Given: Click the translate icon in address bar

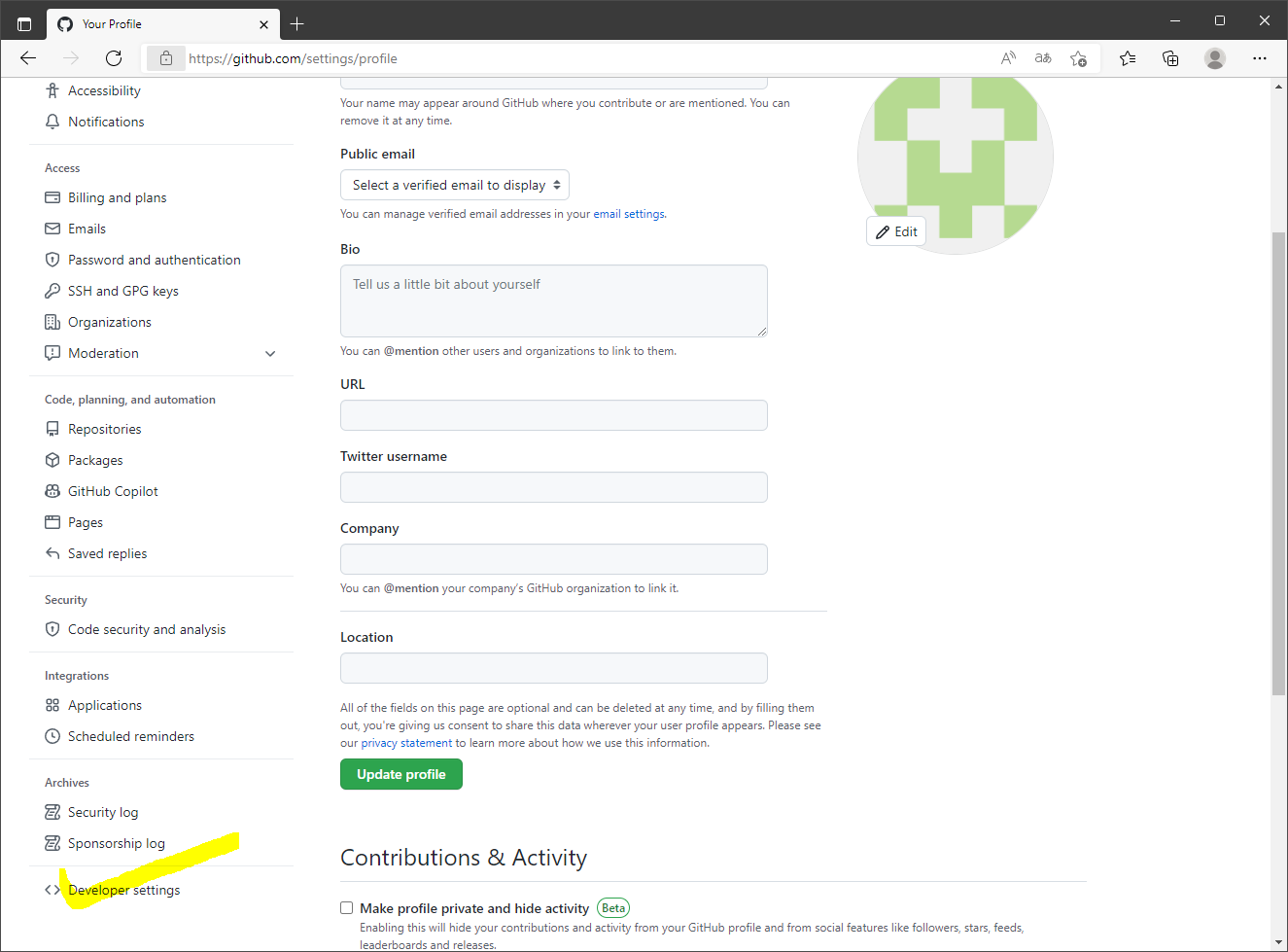Looking at the screenshot, I should click(x=1043, y=58).
